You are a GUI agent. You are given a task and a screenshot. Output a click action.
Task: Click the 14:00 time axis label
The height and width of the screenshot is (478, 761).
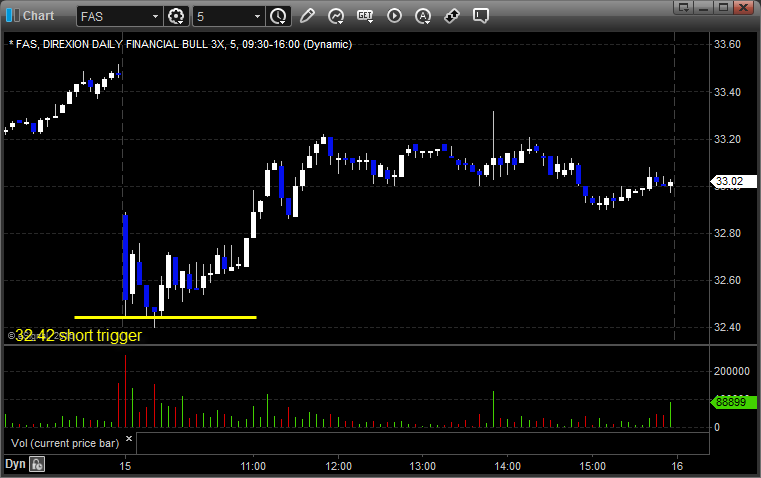click(x=508, y=466)
